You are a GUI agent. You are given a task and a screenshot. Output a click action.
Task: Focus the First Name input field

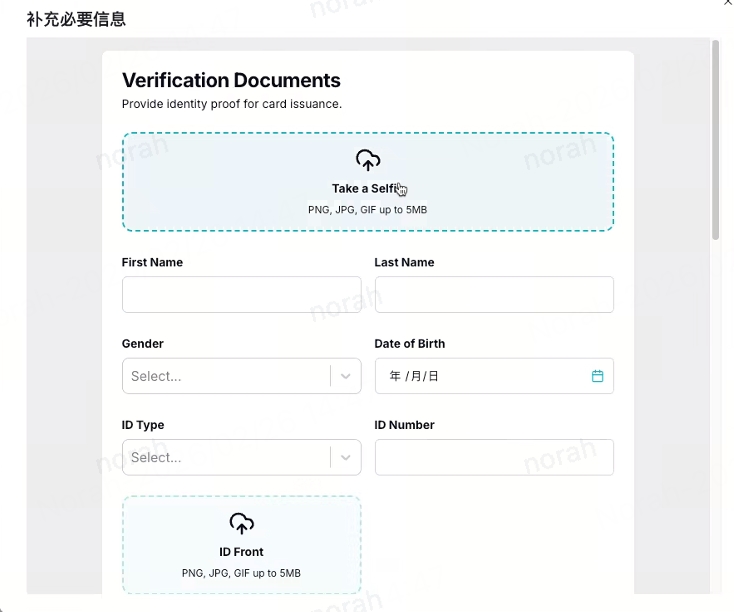click(x=242, y=295)
